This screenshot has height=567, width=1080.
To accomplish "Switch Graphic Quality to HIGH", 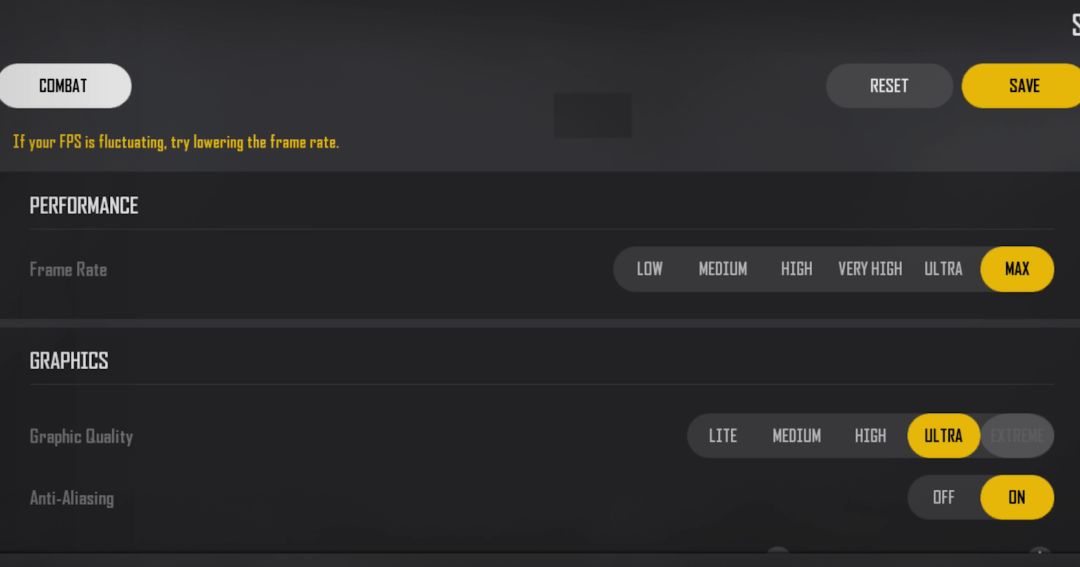I will (x=870, y=436).
